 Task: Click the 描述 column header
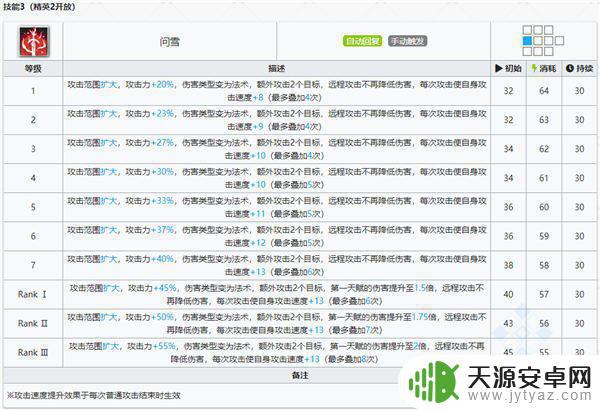coord(276,69)
